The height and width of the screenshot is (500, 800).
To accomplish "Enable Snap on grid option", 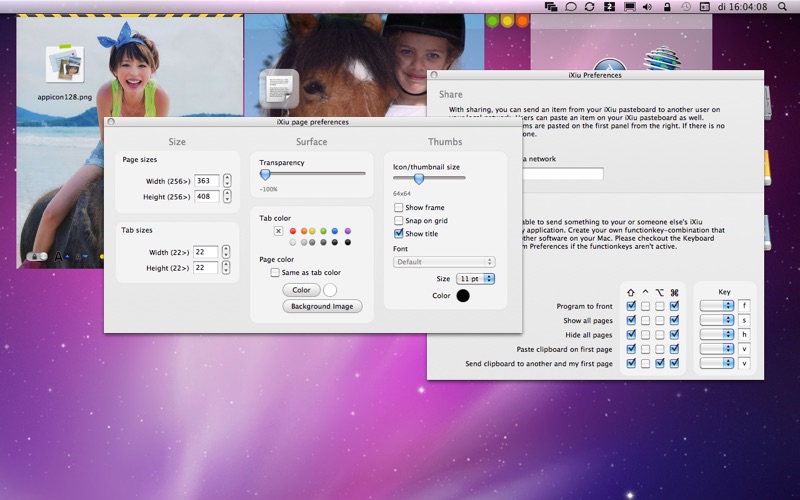I will (x=399, y=220).
